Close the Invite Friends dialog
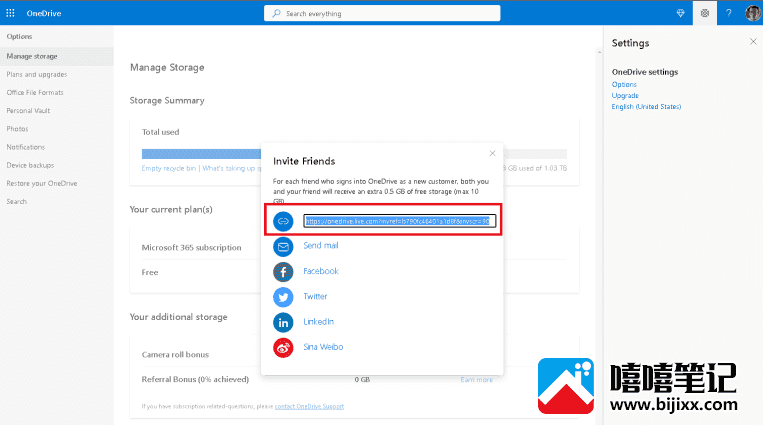The height and width of the screenshot is (425, 763). tap(492, 153)
